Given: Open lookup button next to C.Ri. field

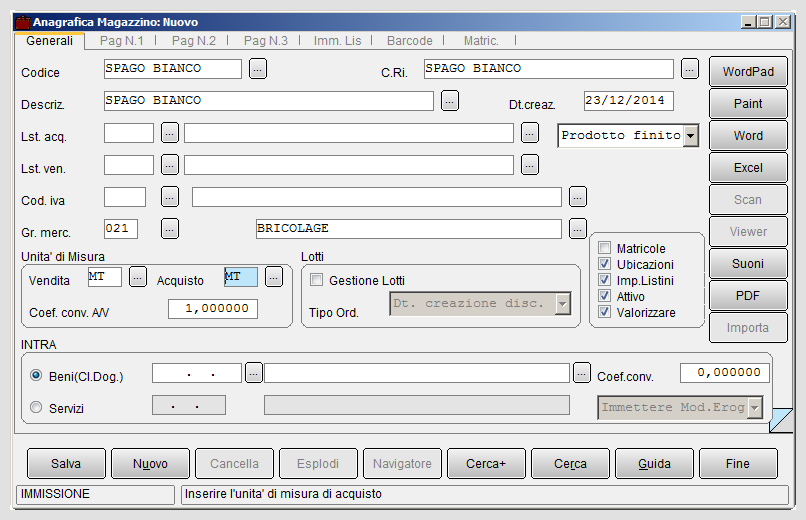Looking at the screenshot, I should (690, 68).
